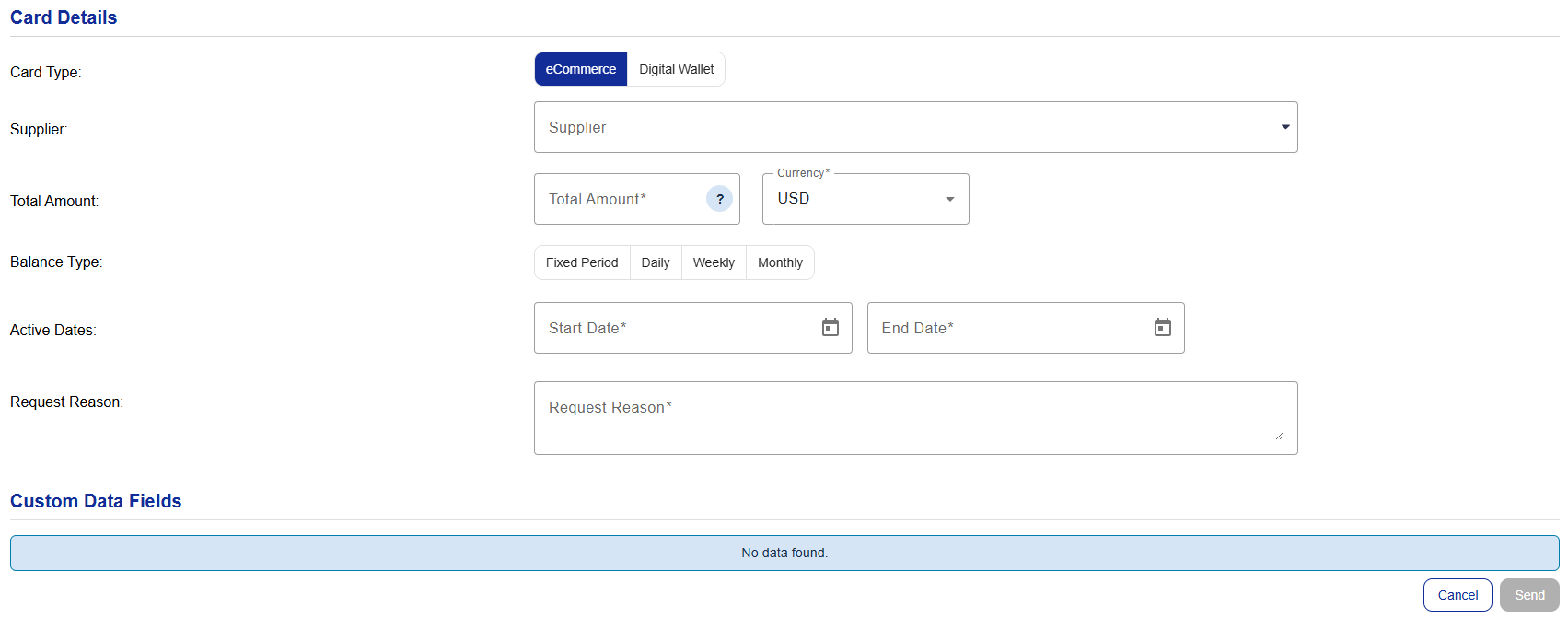The height and width of the screenshot is (618, 1568).
Task: Click the 'No data found.' message
Action: tap(784, 553)
